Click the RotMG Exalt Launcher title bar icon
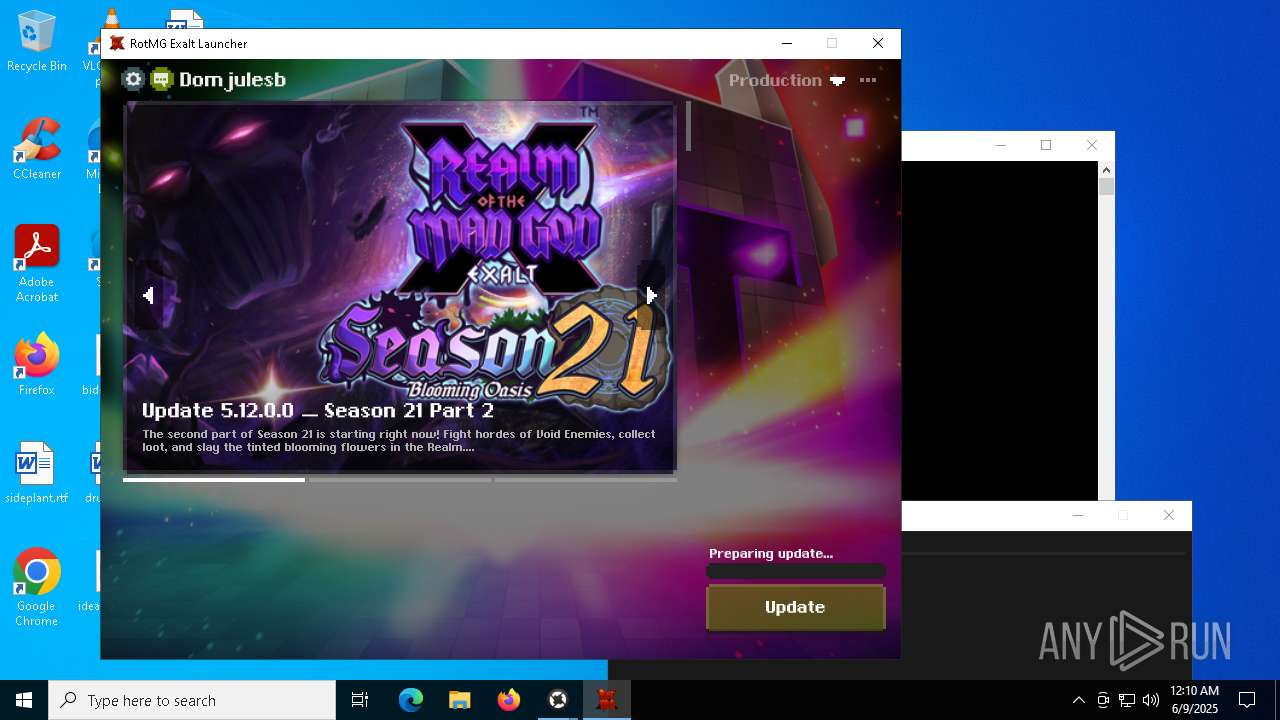 (x=117, y=43)
